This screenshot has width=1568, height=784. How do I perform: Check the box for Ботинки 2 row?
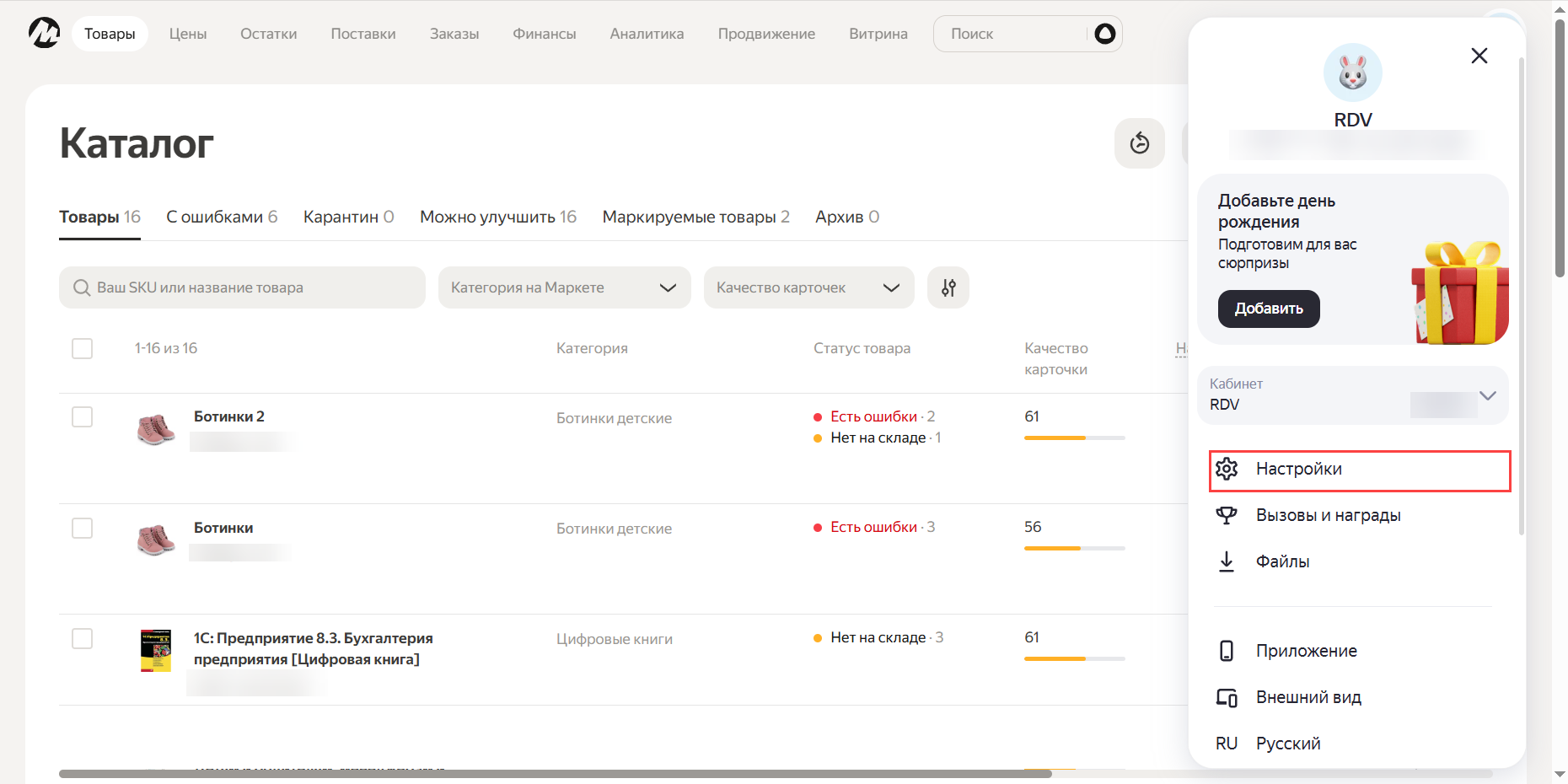coord(82,417)
